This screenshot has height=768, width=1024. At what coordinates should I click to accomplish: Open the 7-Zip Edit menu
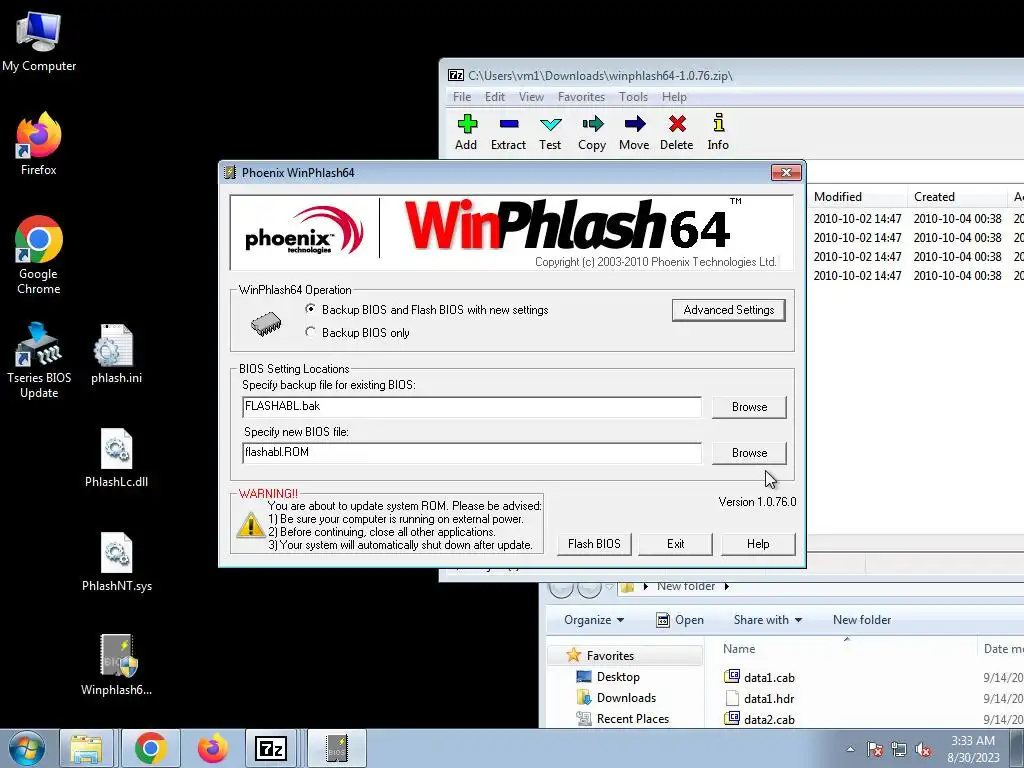(494, 97)
